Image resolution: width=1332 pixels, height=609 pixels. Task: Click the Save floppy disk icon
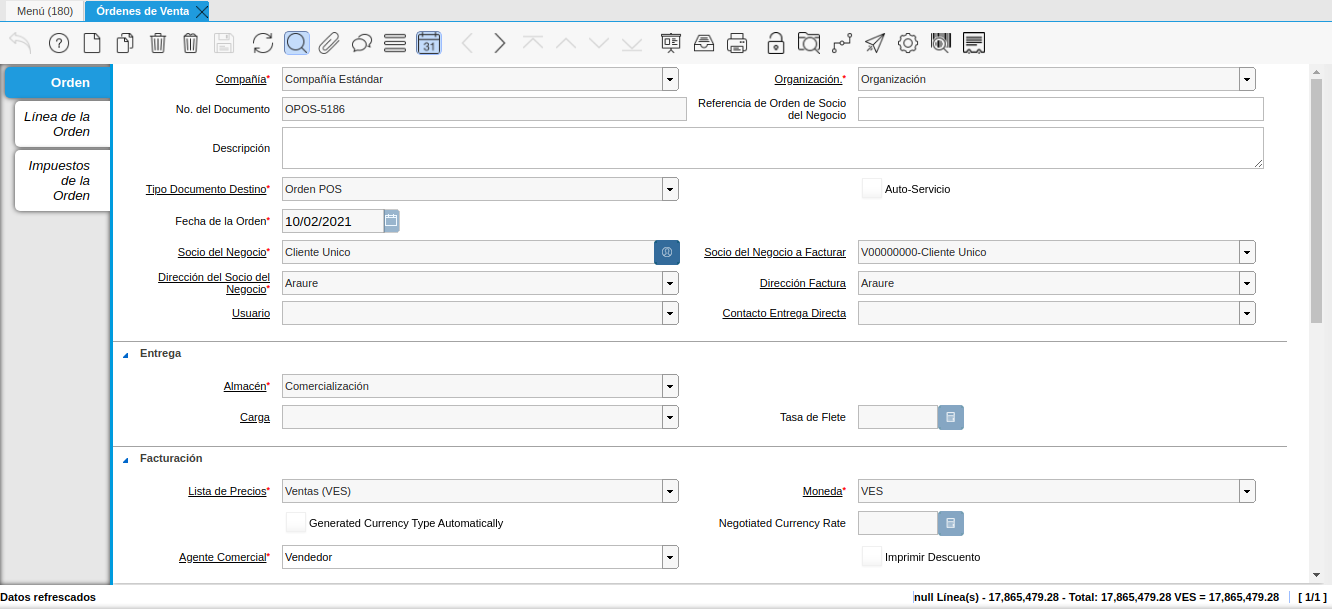(x=224, y=43)
